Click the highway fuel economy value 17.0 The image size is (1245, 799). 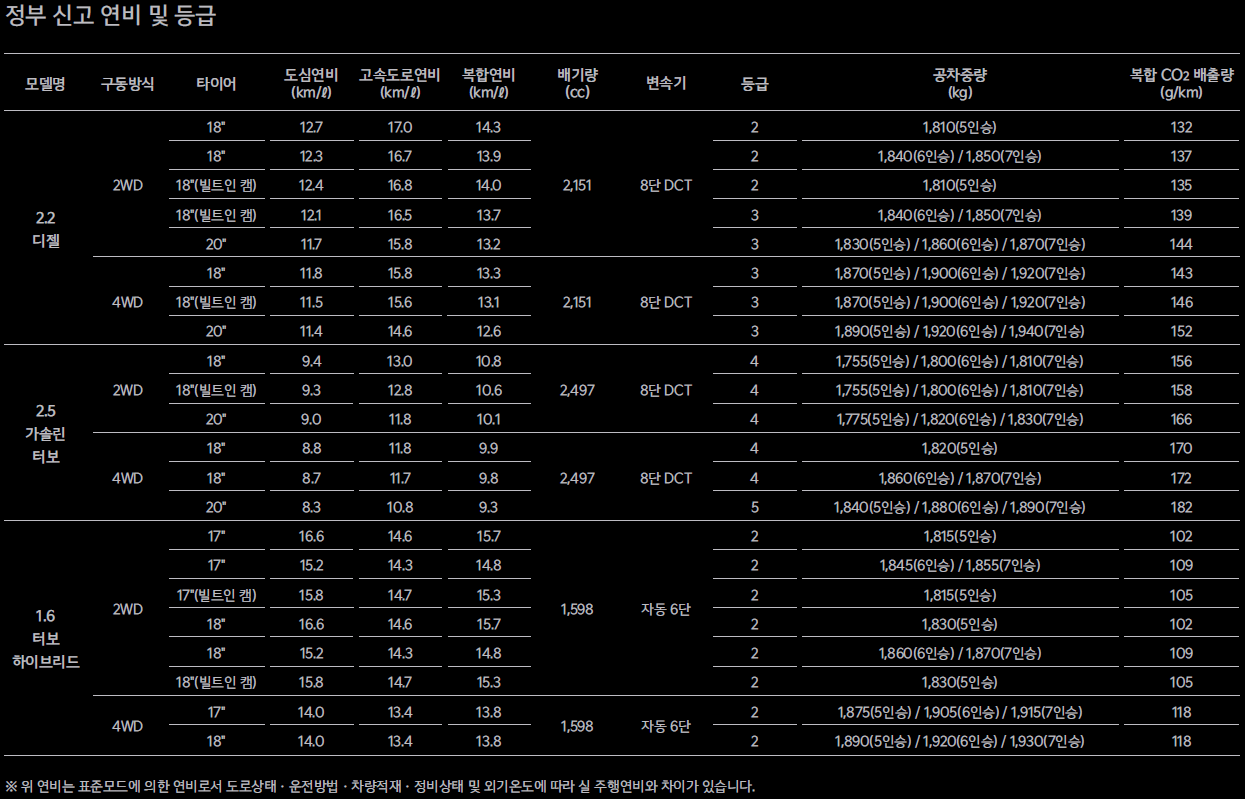click(x=400, y=127)
